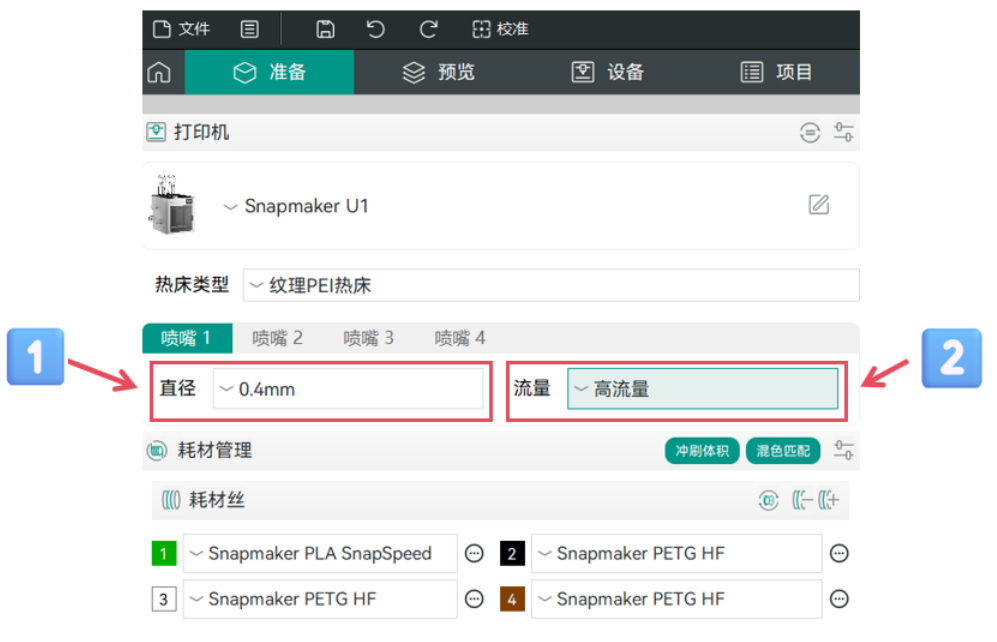Switch to the 预览 tab
The width and height of the screenshot is (997, 642).
pyautogui.click(x=439, y=72)
